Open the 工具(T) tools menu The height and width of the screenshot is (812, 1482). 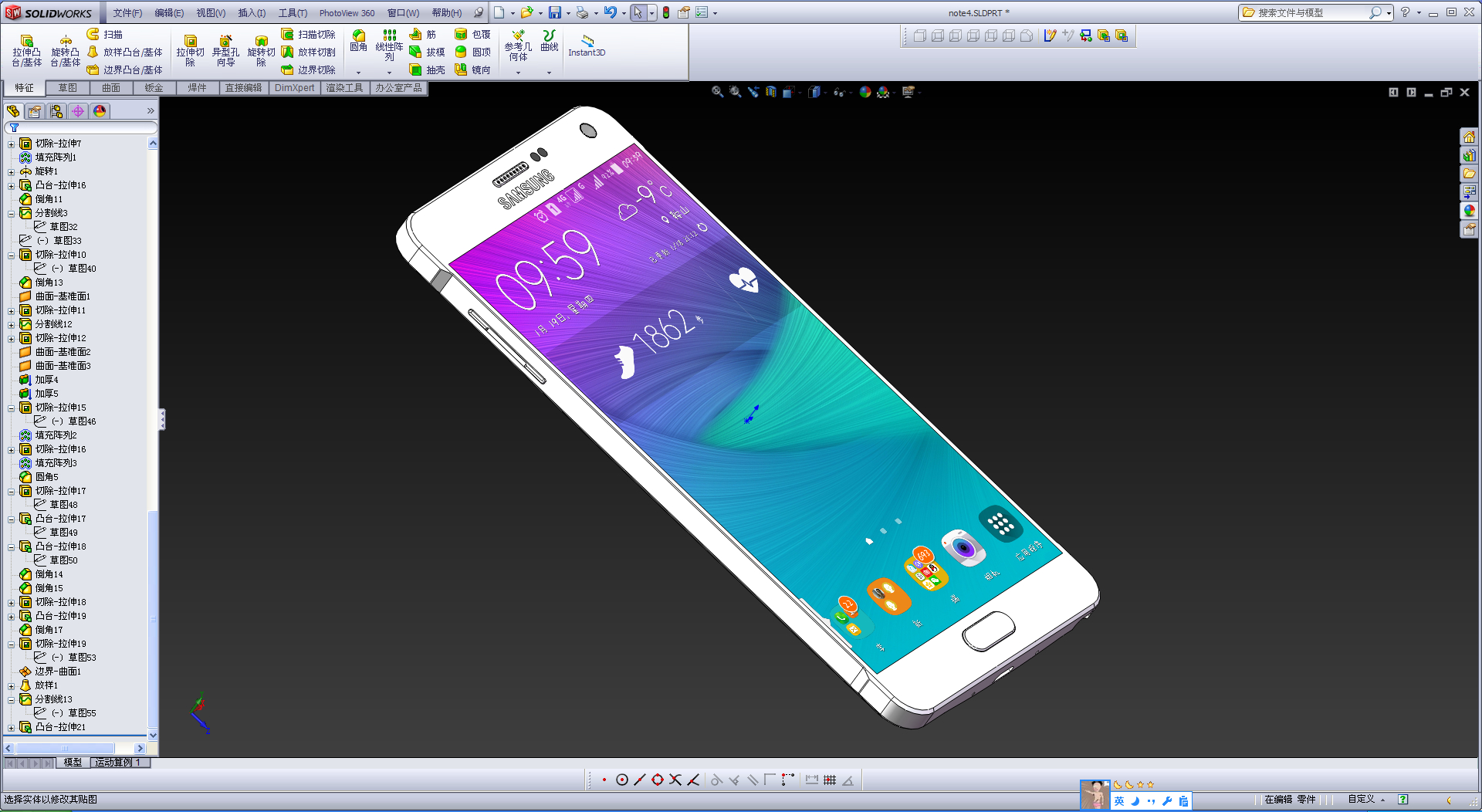tap(293, 13)
